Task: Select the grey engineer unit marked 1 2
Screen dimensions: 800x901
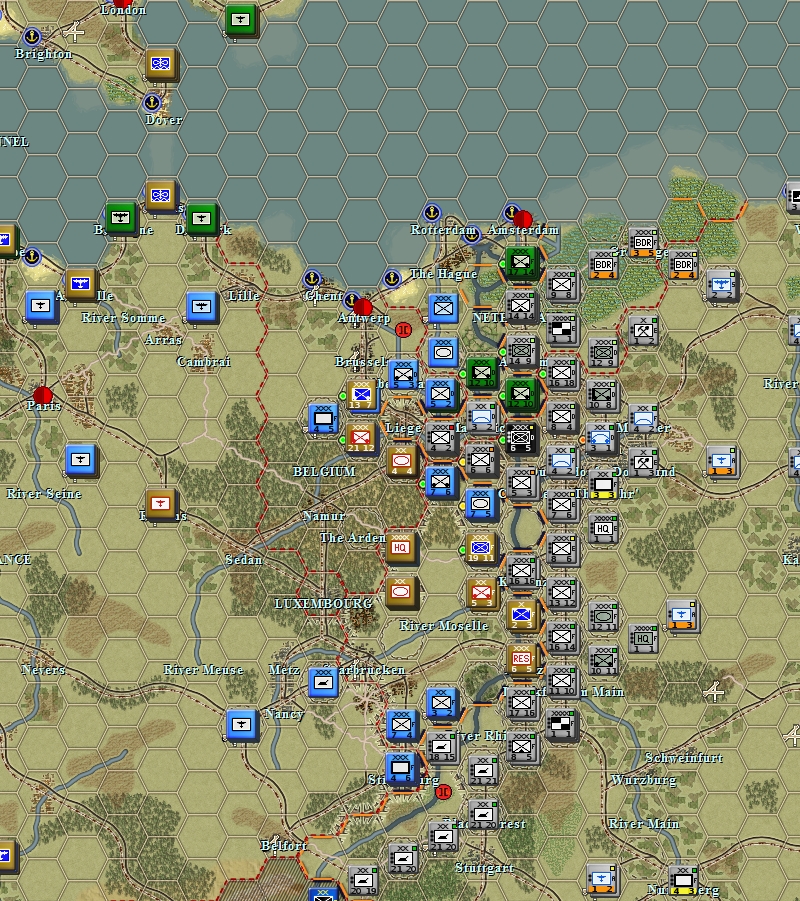Action: pyautogui.click(x=643, y=330)
